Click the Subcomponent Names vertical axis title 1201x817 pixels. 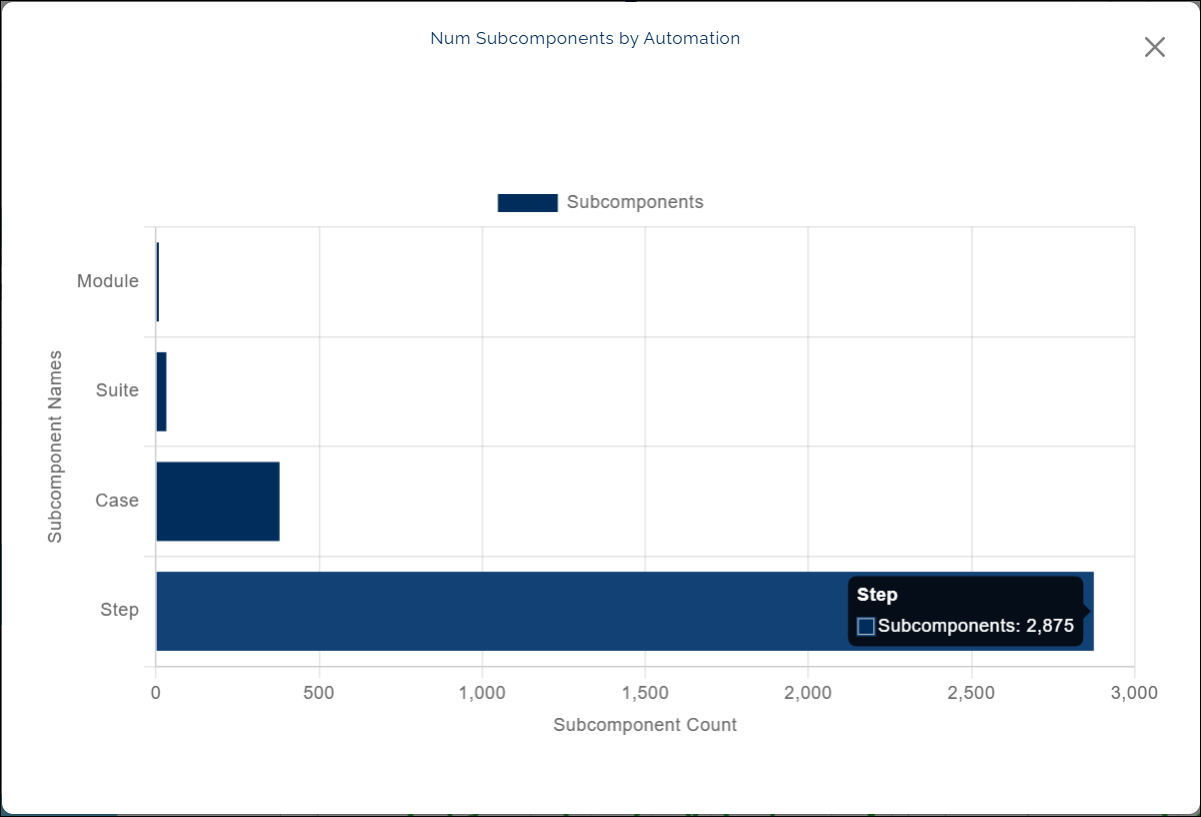tap(55, 446)
